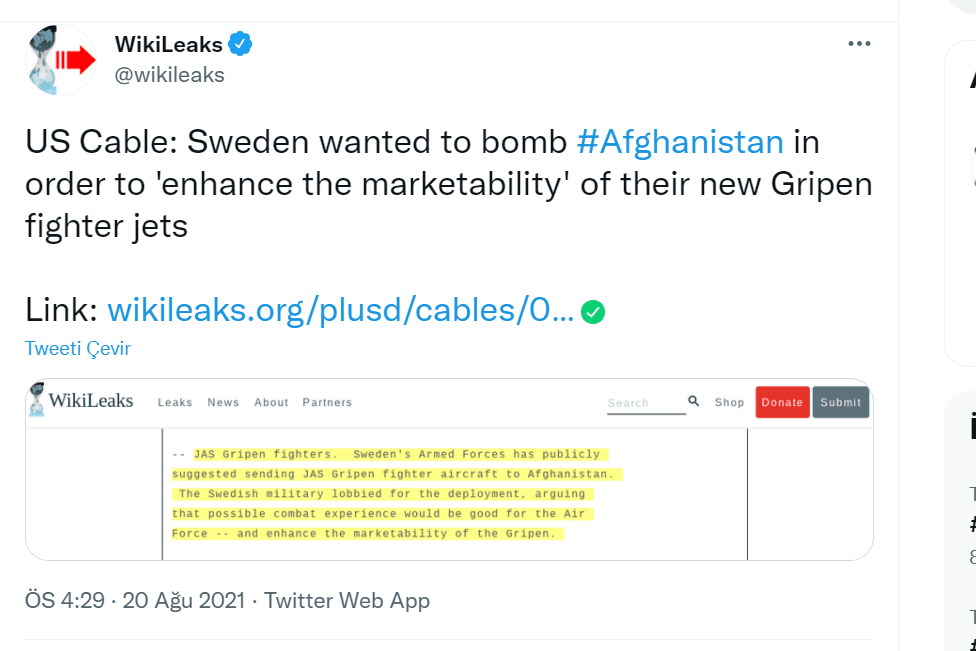Click the magnifier search icon in the embedded image

[x=694, y=401]
